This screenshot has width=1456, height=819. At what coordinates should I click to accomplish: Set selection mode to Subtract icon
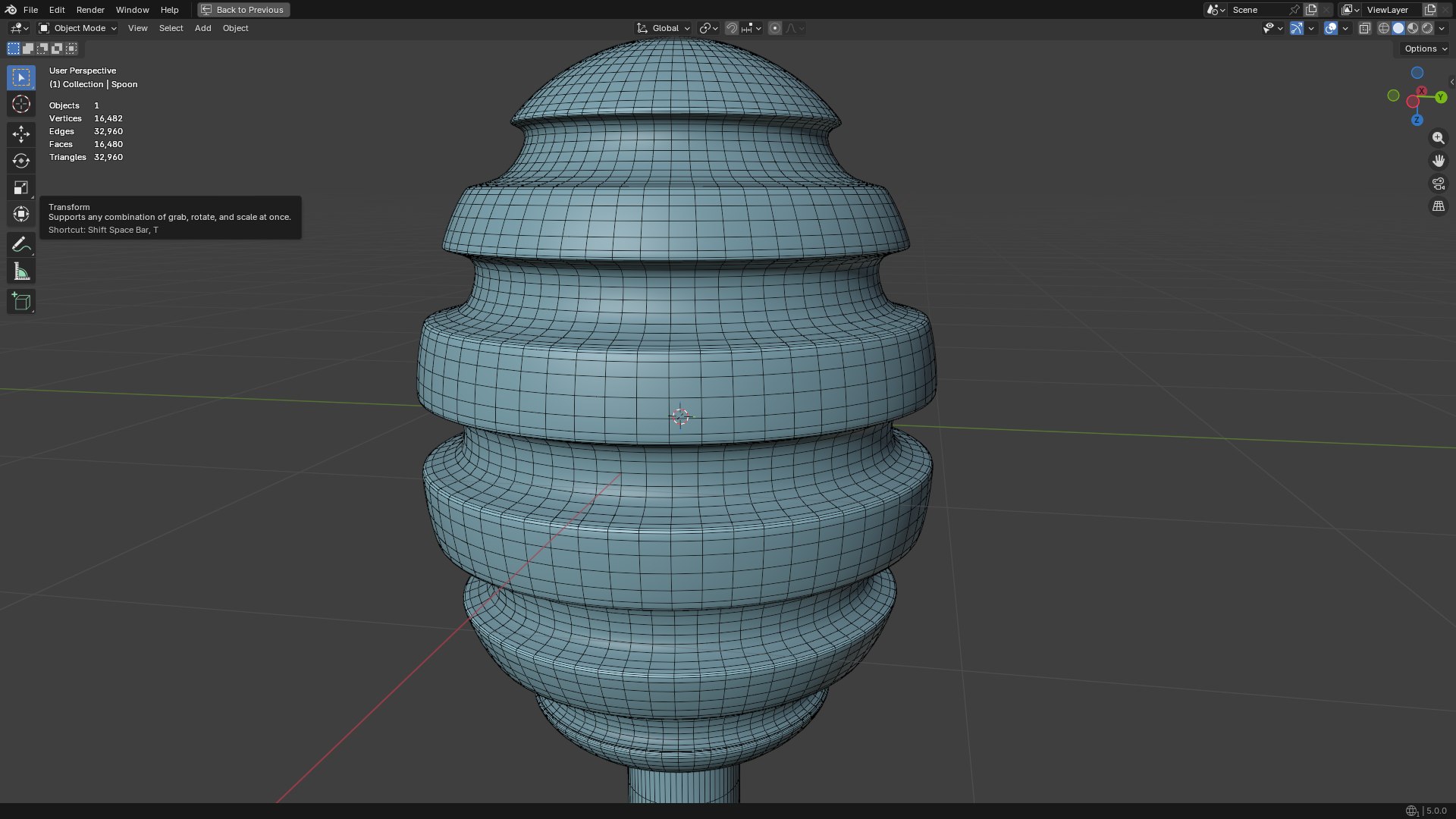[x=42, y=49]
